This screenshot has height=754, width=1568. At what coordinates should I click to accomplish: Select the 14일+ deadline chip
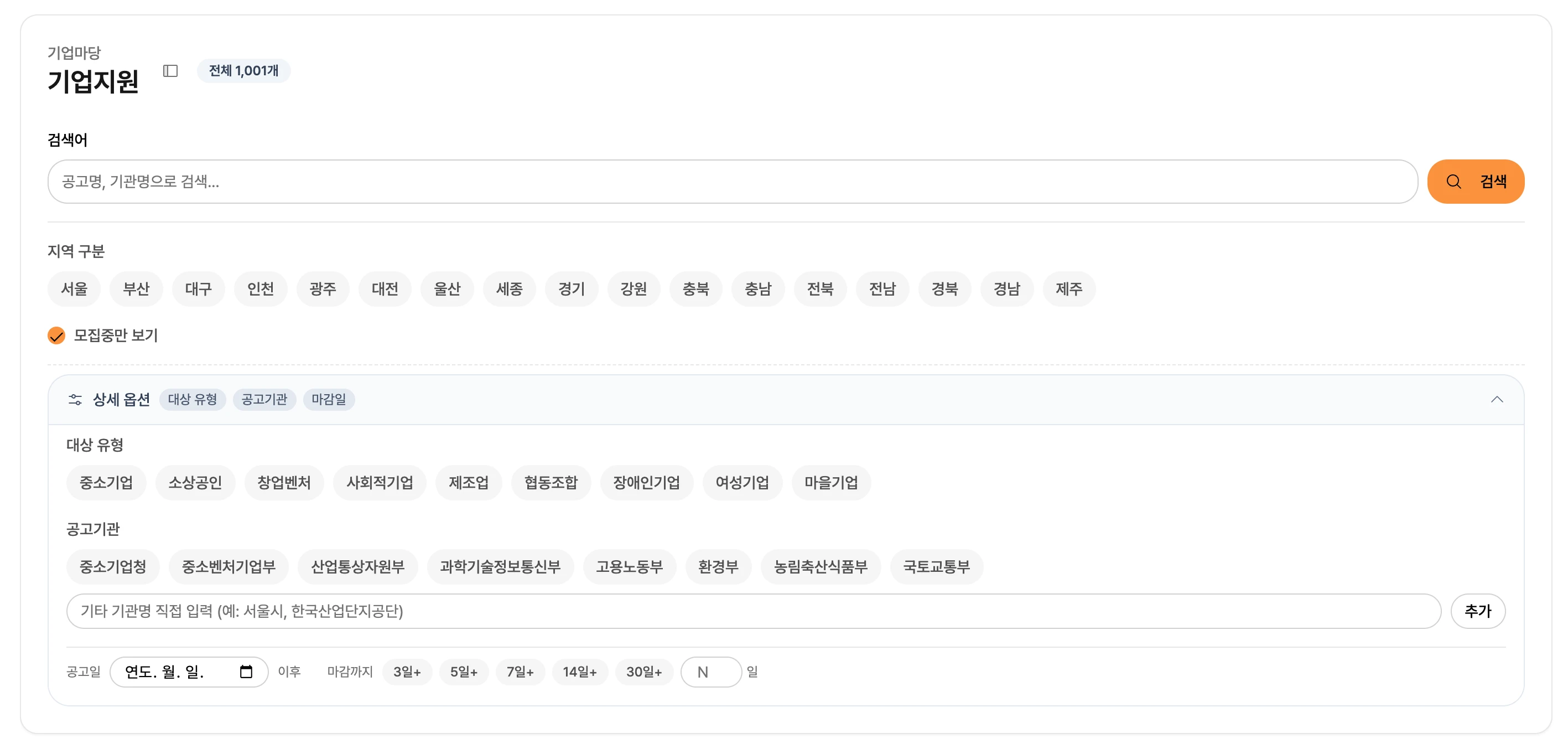[x=579, y=672]
